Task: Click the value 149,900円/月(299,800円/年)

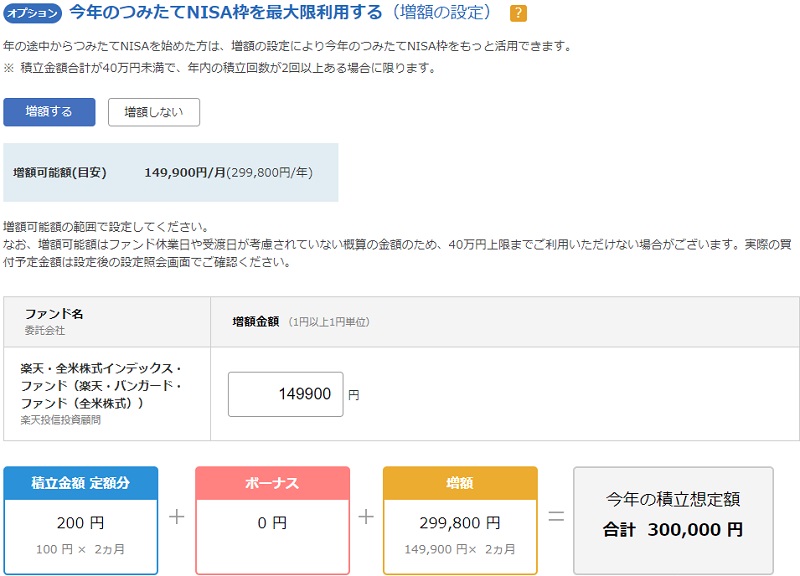Action: pos(228,172)
